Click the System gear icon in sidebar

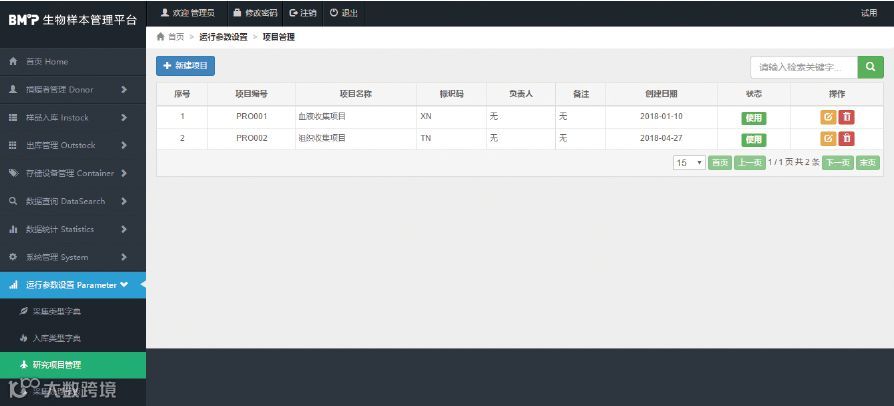(13, 257)
